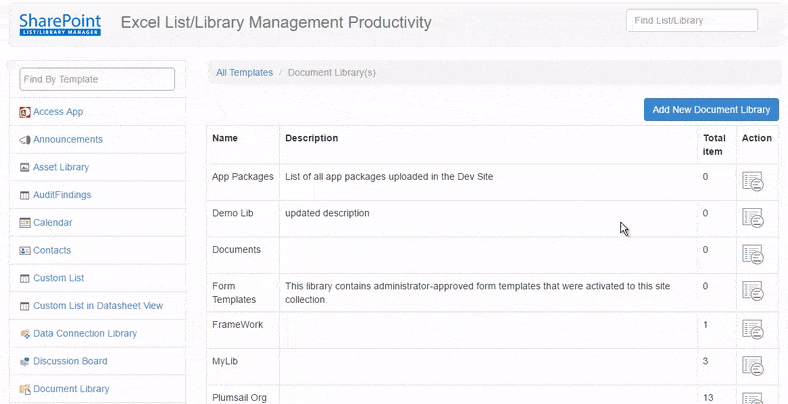Screen dimensions: 788x404
Task: Open the Custom List template link
Action: pyautogui.click(x=59, y=278)
